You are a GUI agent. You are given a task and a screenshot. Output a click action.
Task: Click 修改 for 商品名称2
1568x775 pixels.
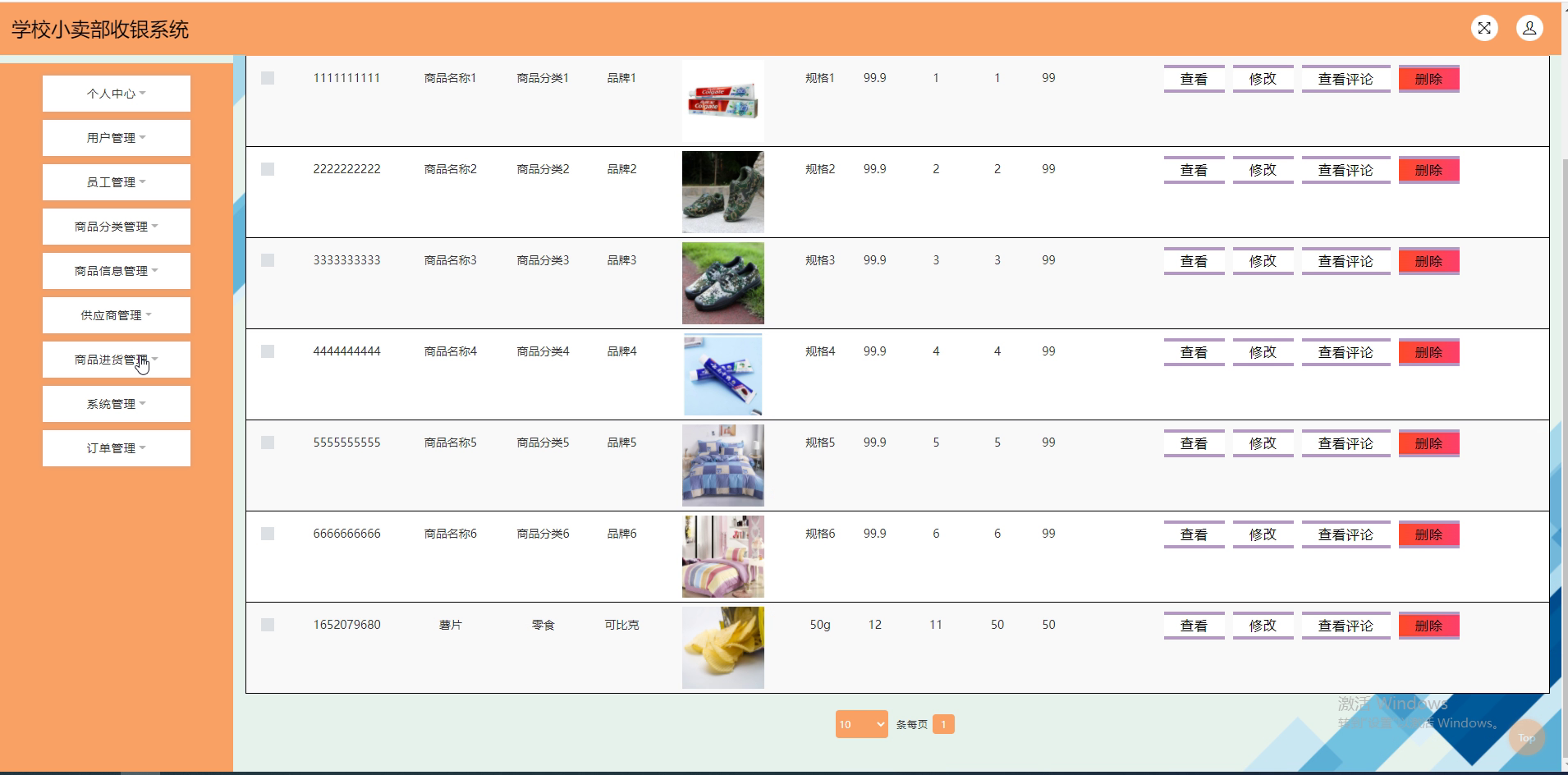click(1263, 170)
